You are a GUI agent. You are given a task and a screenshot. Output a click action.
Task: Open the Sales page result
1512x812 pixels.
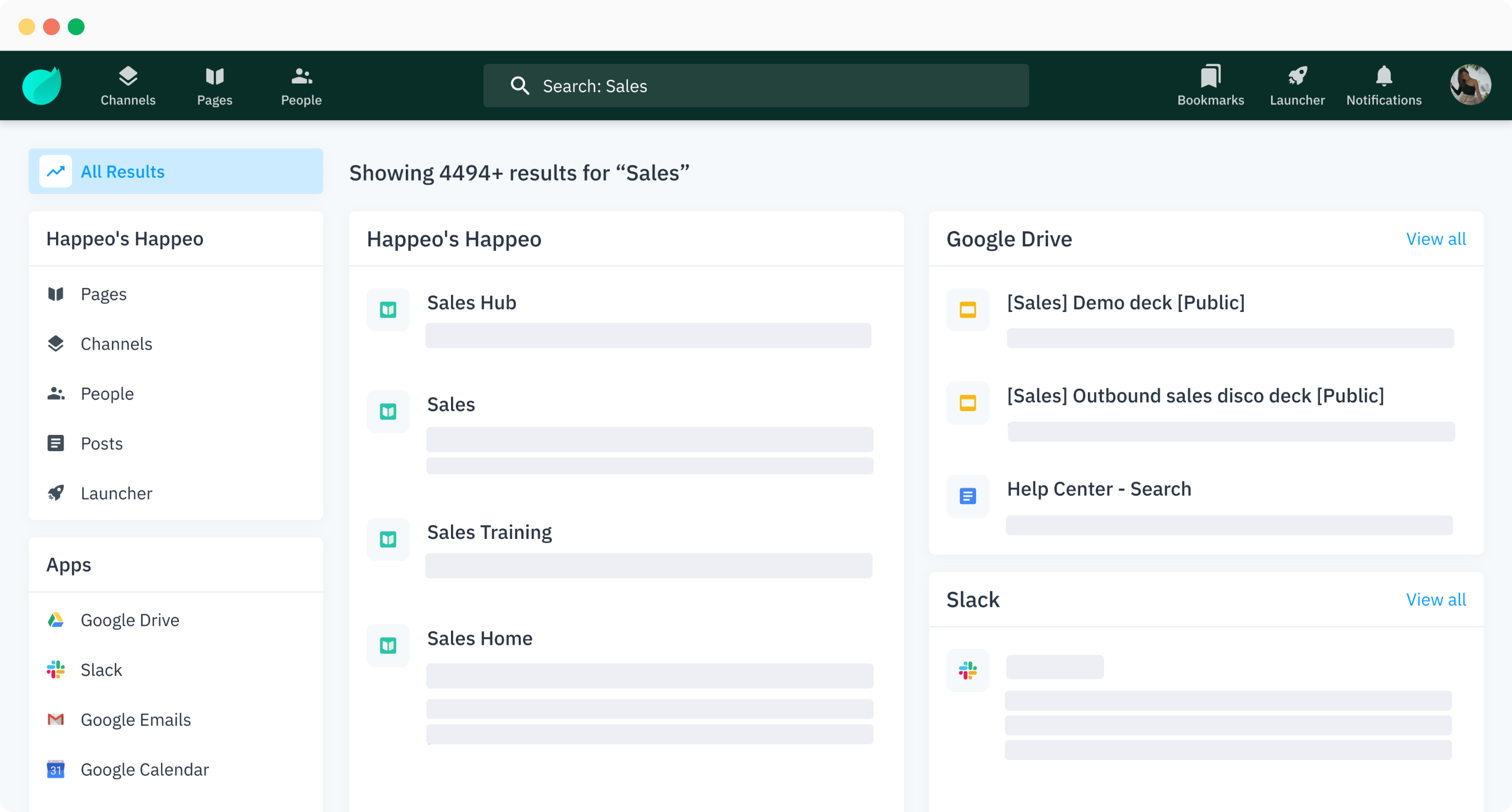(451, 404)
